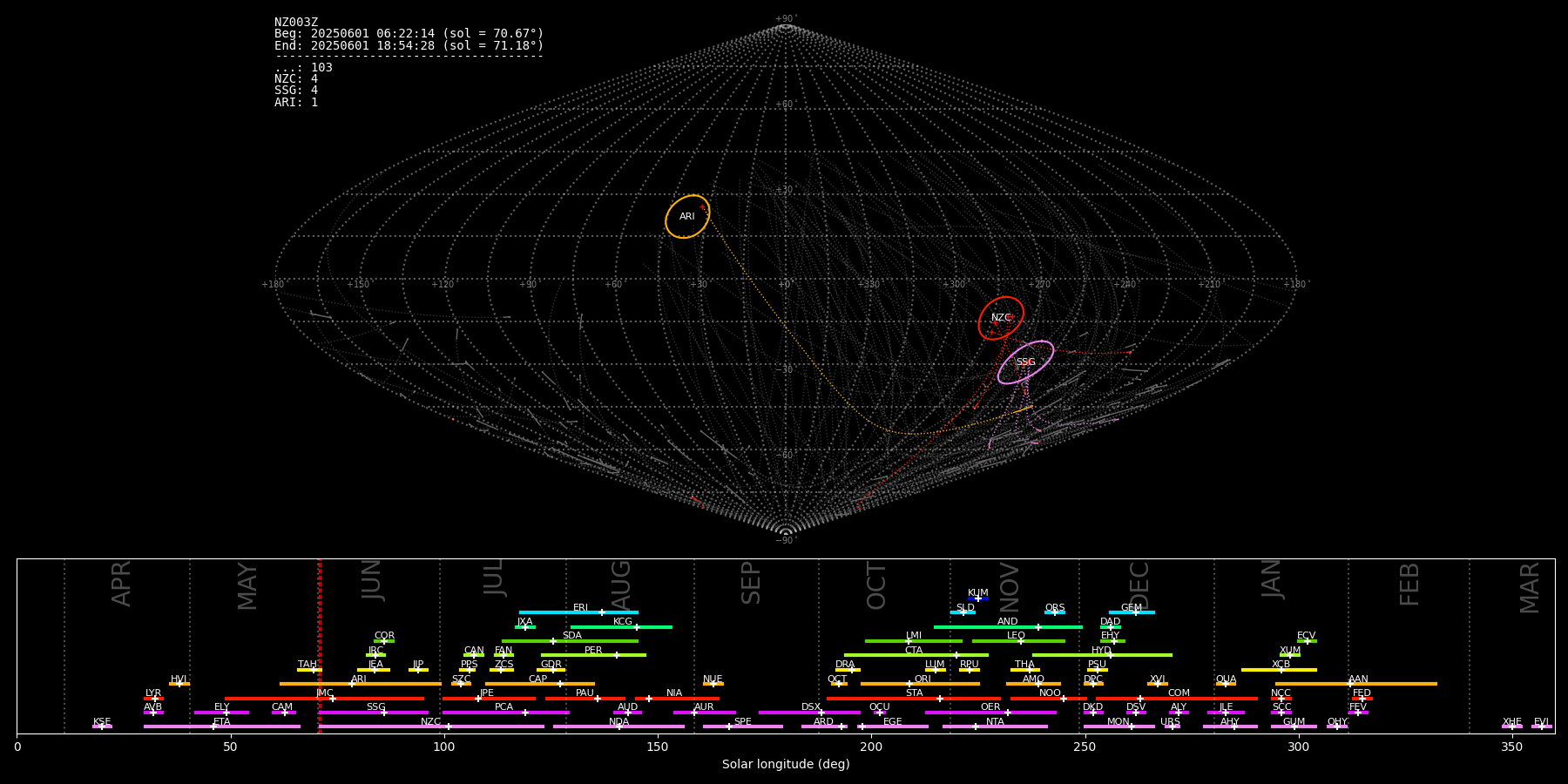Click the ECV shower label in the timeline
Screen dimensions: 1568x784
coord(1306,636)
